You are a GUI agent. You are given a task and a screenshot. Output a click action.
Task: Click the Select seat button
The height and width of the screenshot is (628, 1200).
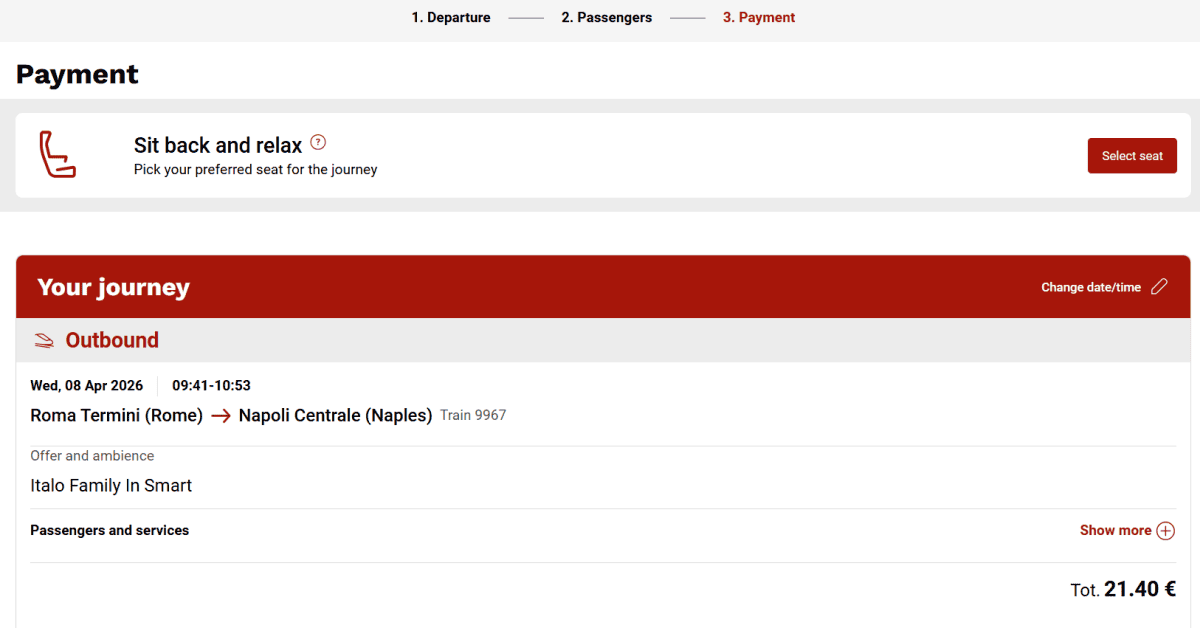click(x=1132, y=156)
